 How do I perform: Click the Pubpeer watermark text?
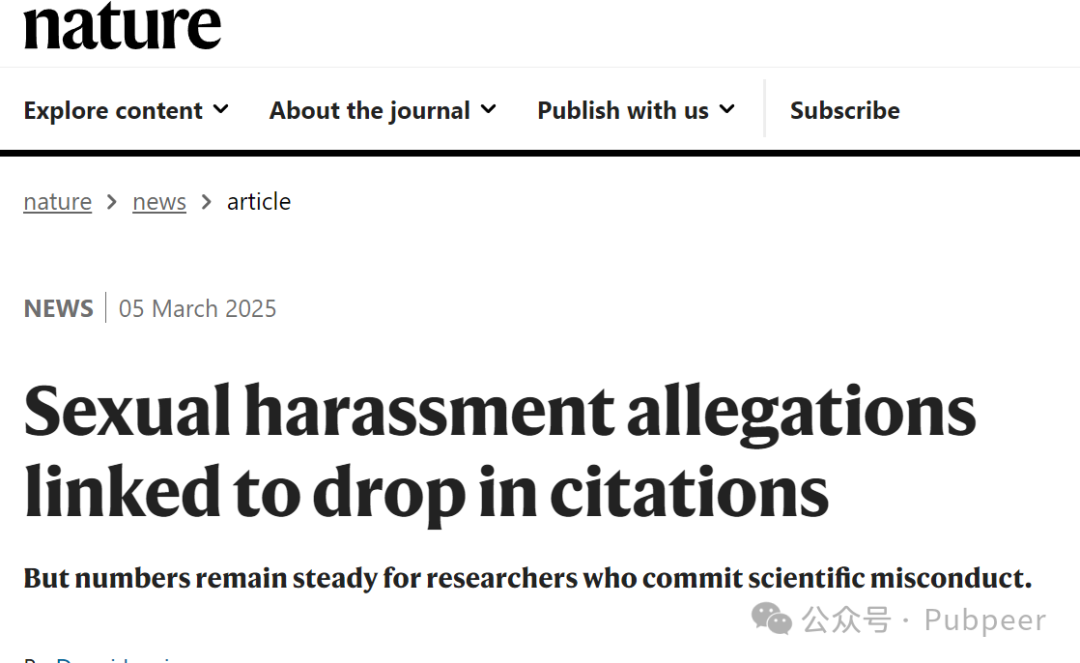pos(985,620)
